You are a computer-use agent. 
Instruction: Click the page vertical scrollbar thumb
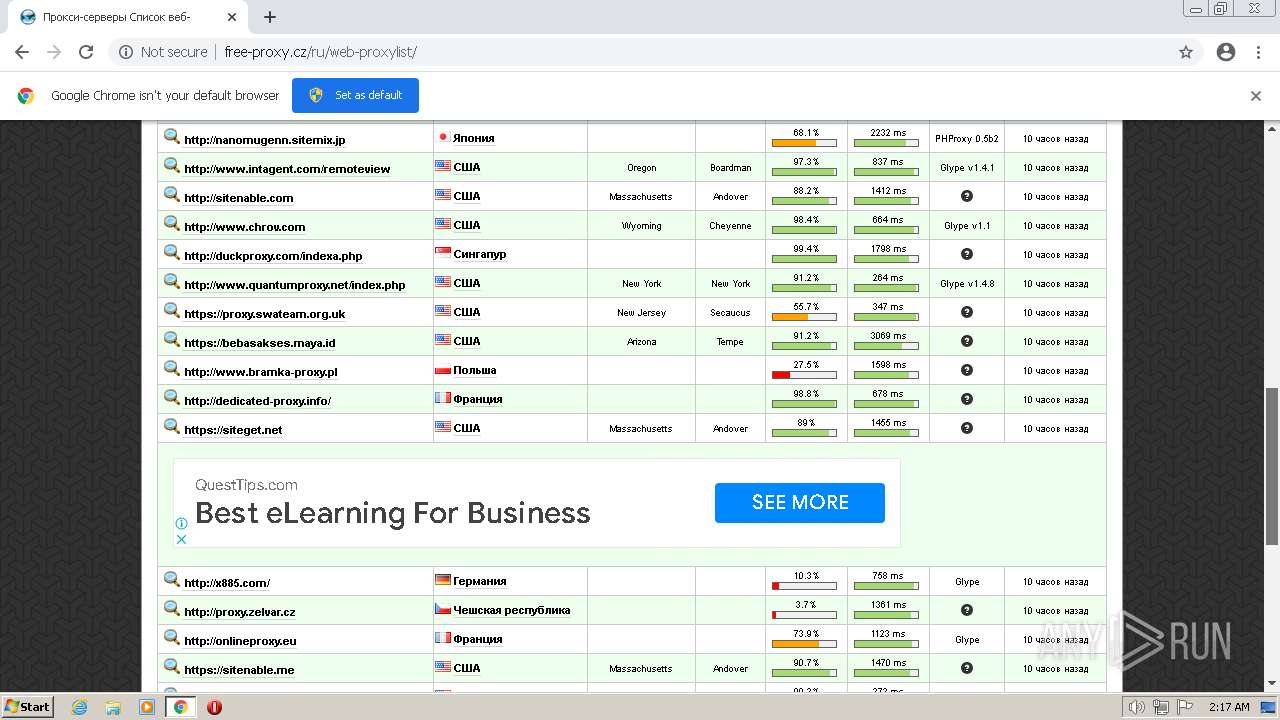pos(1272,466)
